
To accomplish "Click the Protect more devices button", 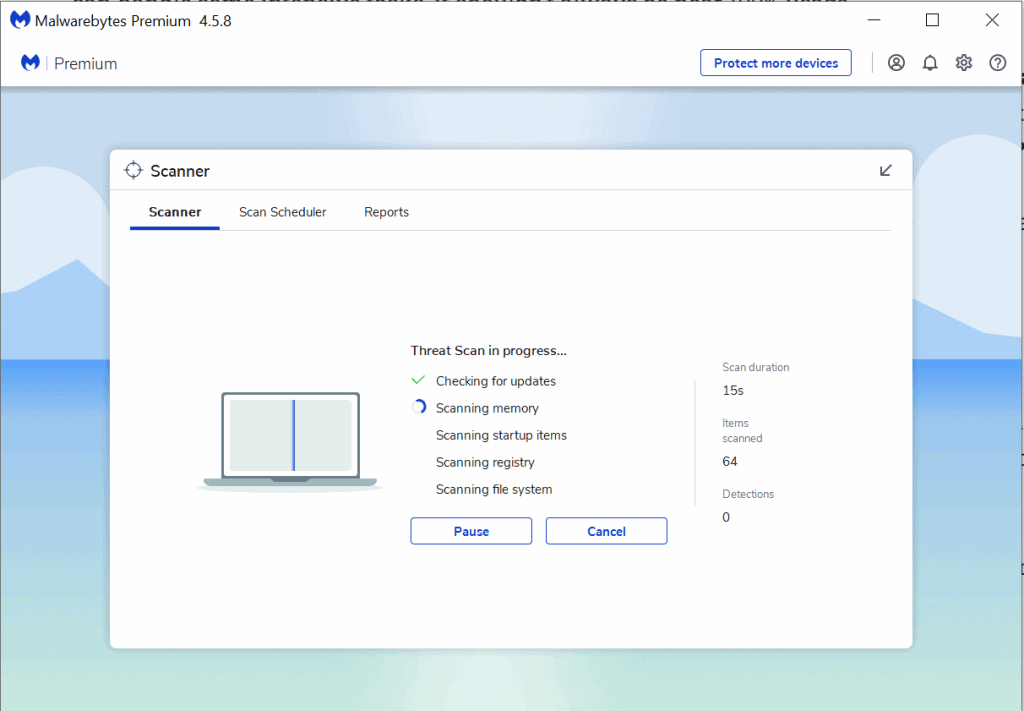I will pyautogui.click(x=776, y=63).
